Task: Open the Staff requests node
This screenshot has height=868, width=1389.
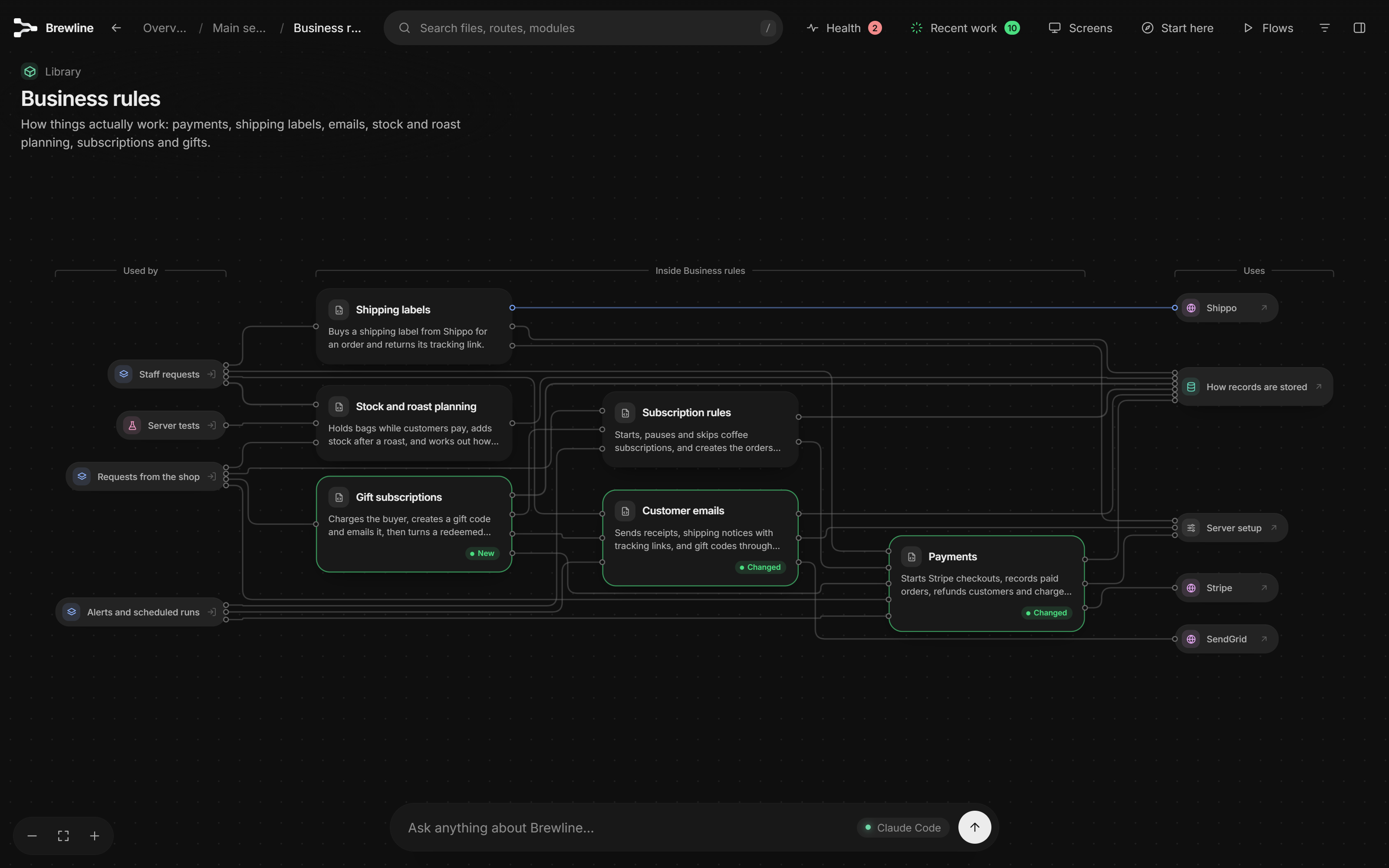Action: (x=166, y=374)
